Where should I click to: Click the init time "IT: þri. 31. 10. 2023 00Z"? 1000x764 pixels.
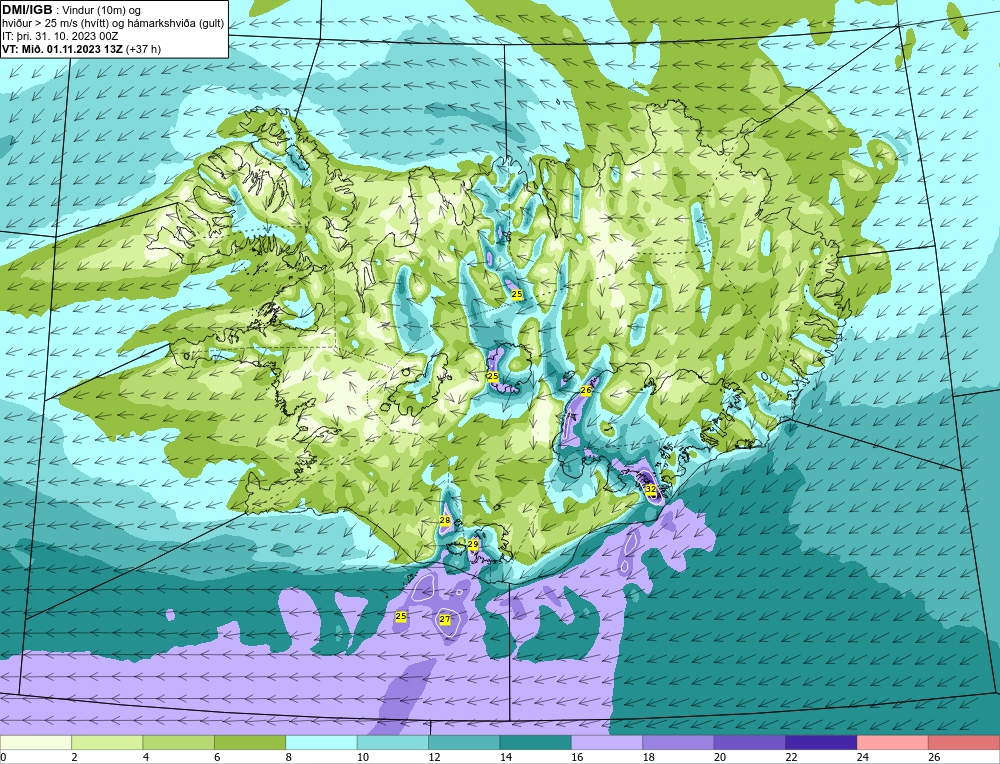tap(60, 36)
